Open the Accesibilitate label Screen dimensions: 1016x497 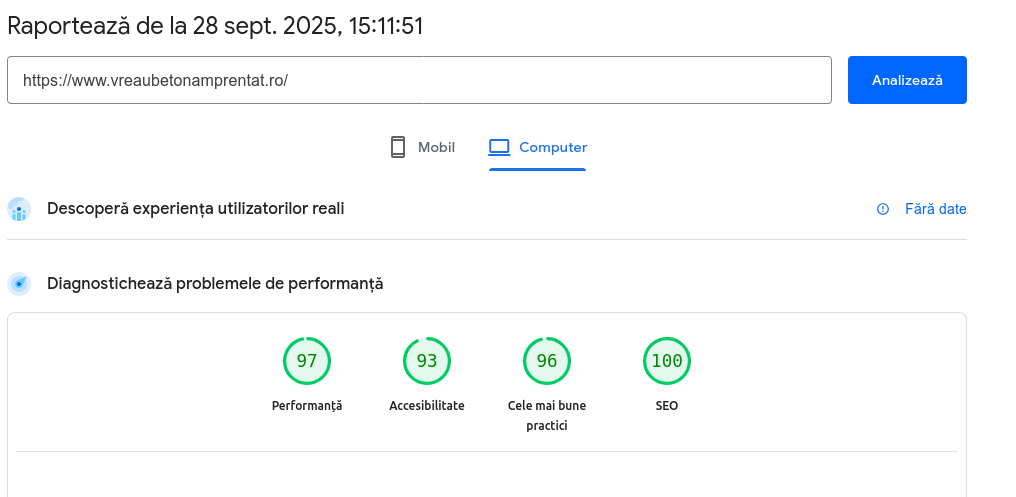(427, 406)
